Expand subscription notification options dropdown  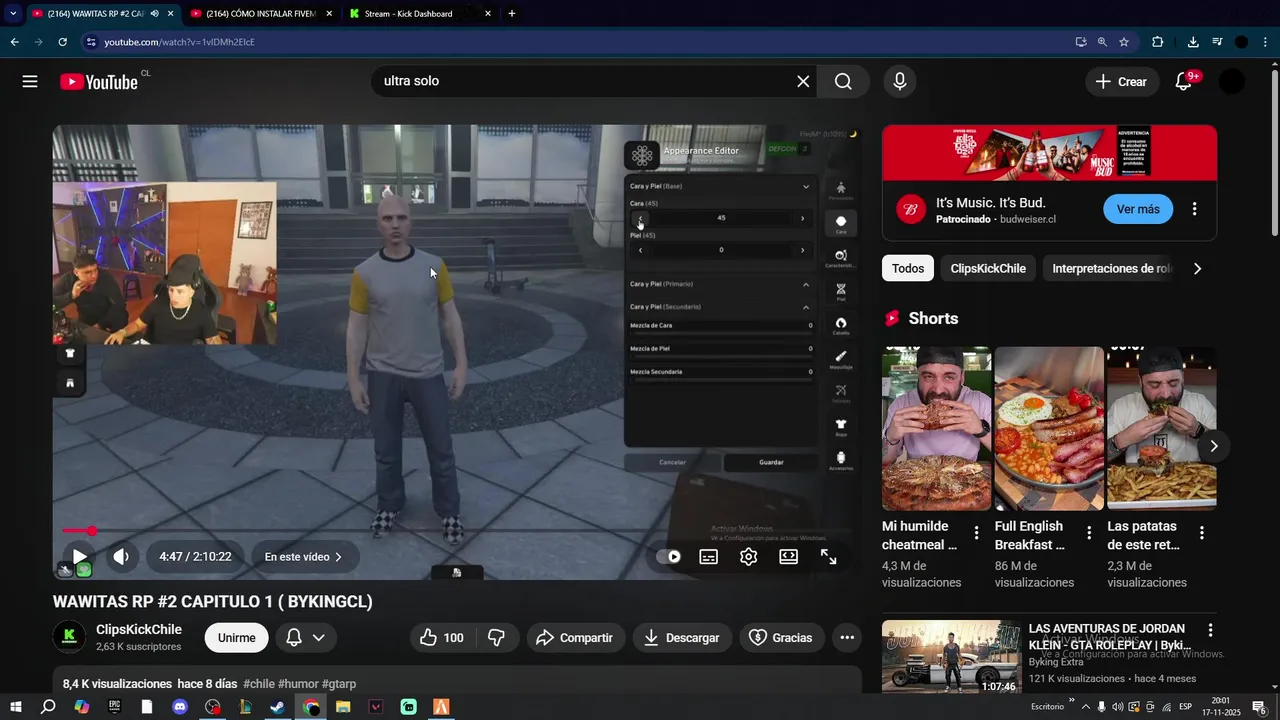pos(306,638)
